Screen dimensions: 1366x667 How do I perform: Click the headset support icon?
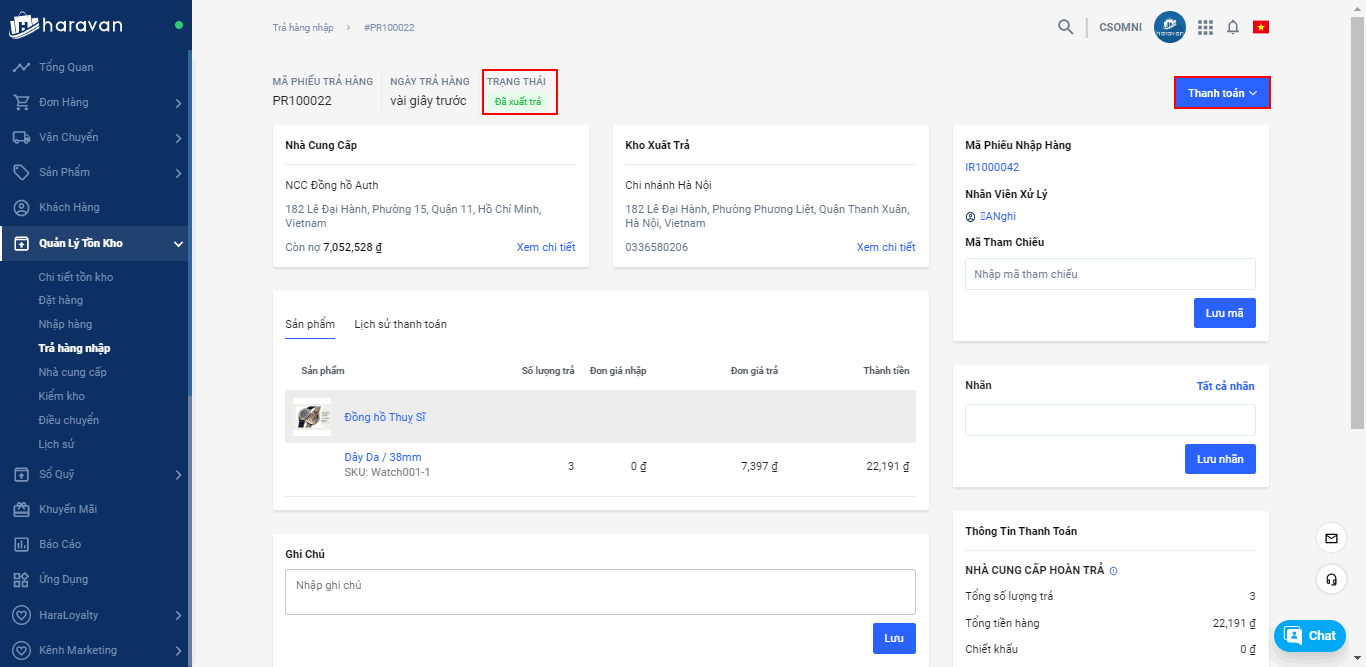pos(1331,579)
